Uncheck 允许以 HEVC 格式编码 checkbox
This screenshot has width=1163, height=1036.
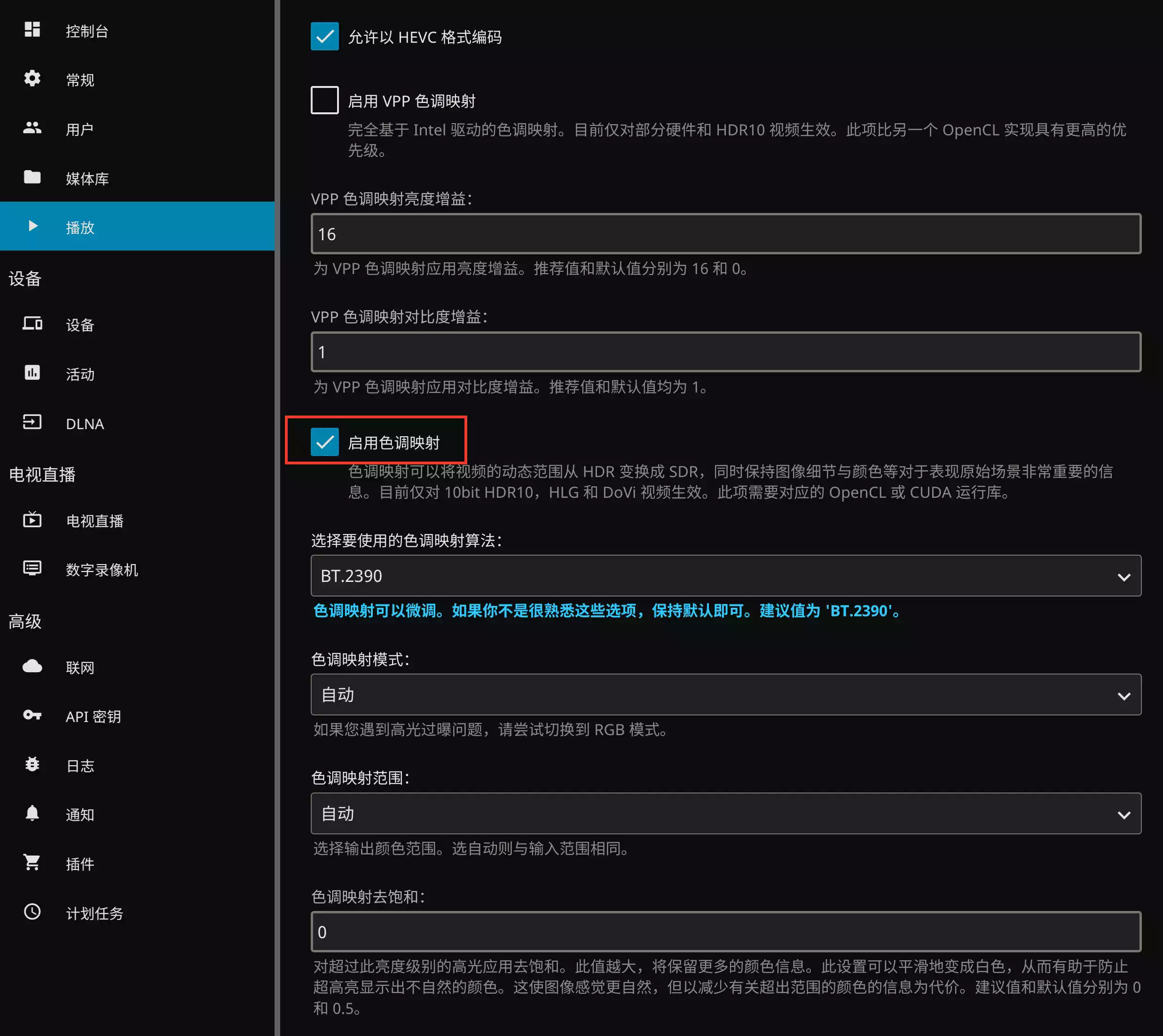pos(324,37)
